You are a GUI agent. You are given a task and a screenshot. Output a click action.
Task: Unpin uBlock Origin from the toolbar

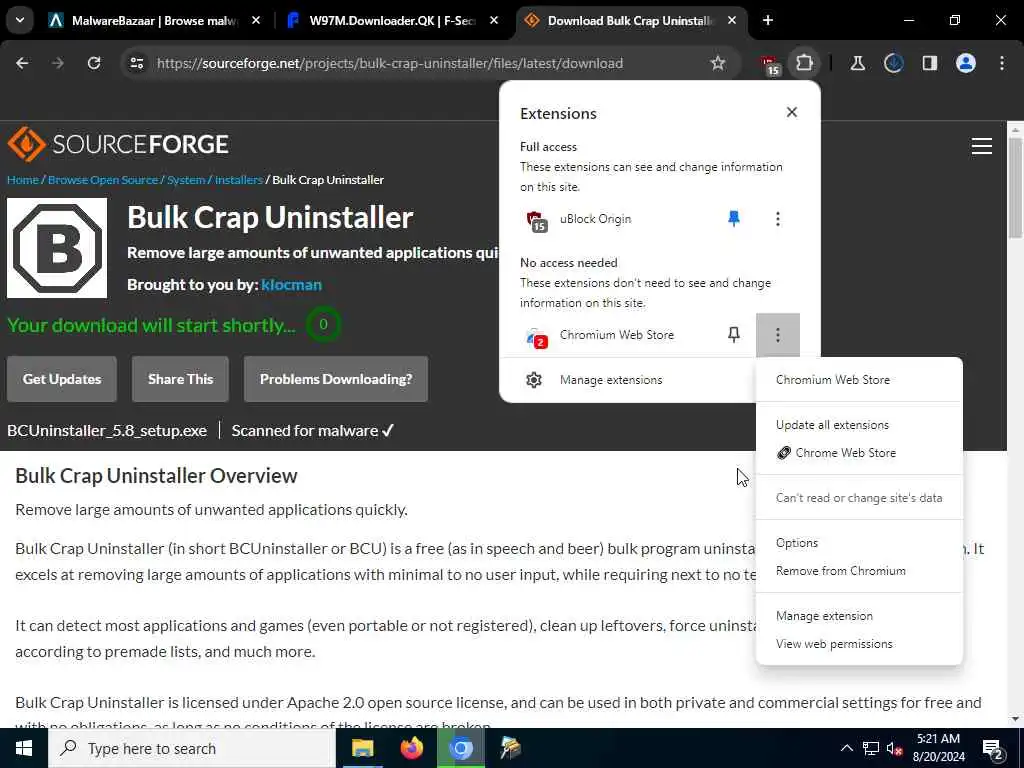734,219
